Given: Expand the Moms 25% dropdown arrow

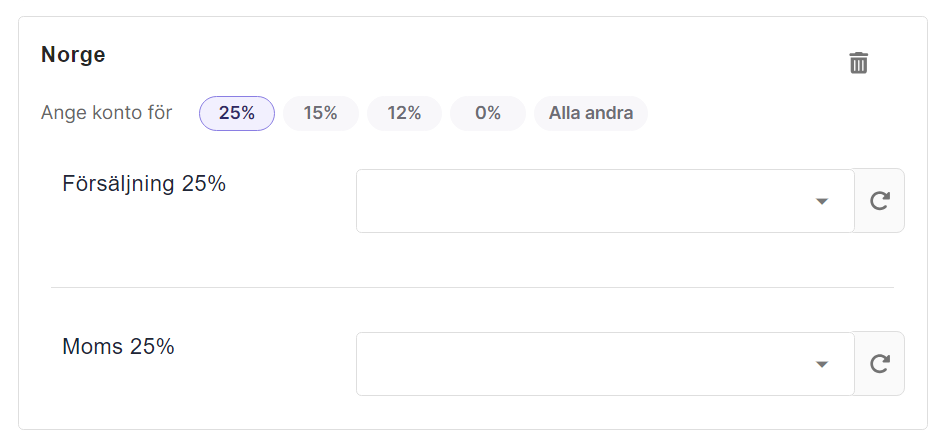Looking at the screenshot, I should (x=822, y=364).
